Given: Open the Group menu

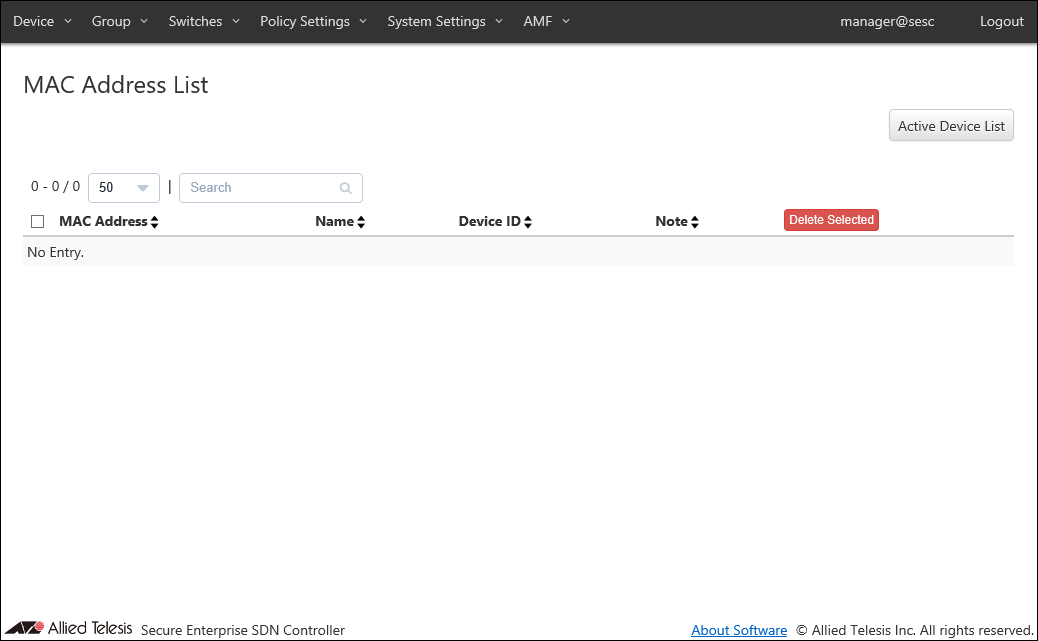Looking at the screenshot, I should tap(119, 21).
